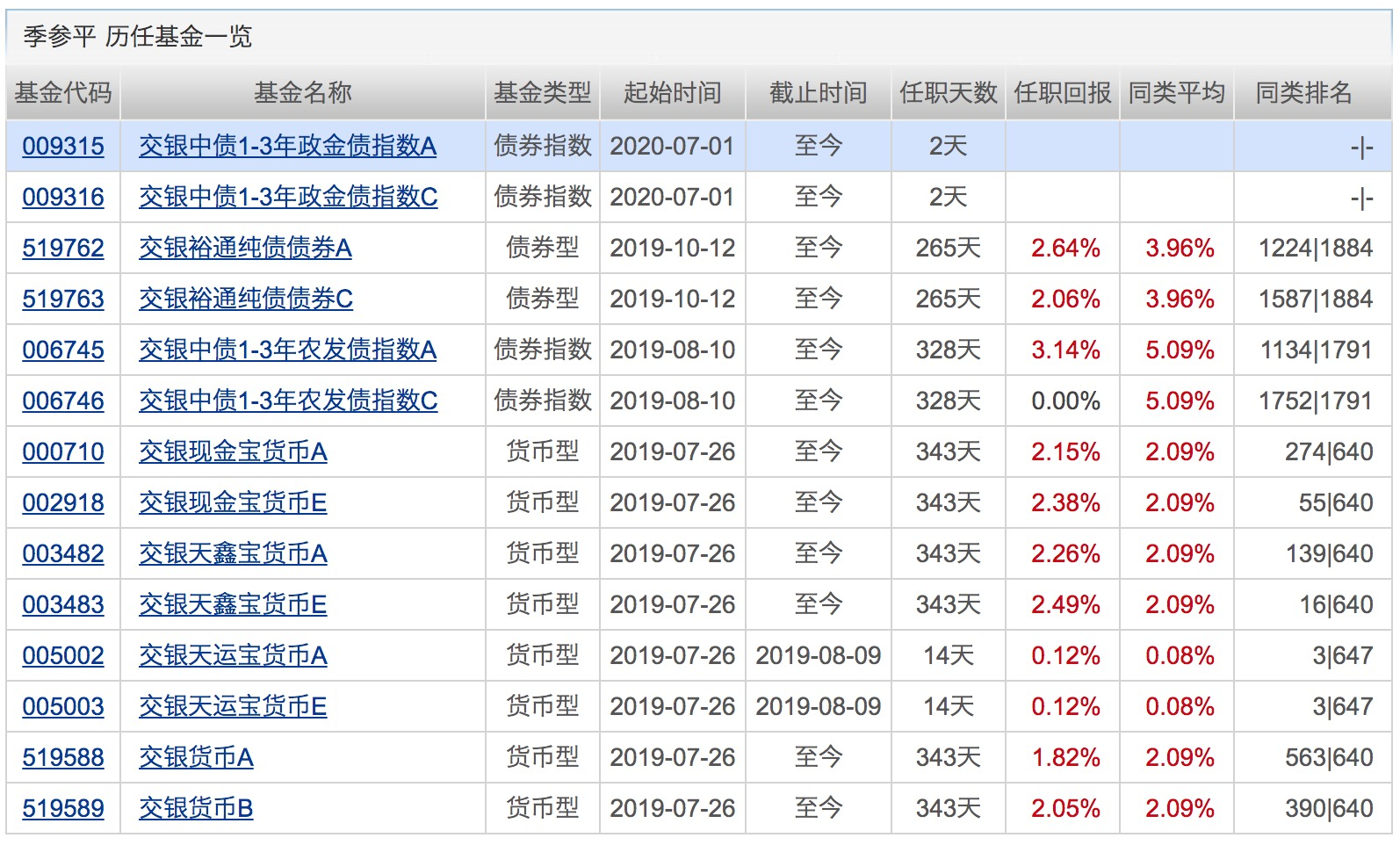The width and height of the screenshot is (1400, 845).
Task: Click the 基金类型 column header
Action: 543,92
